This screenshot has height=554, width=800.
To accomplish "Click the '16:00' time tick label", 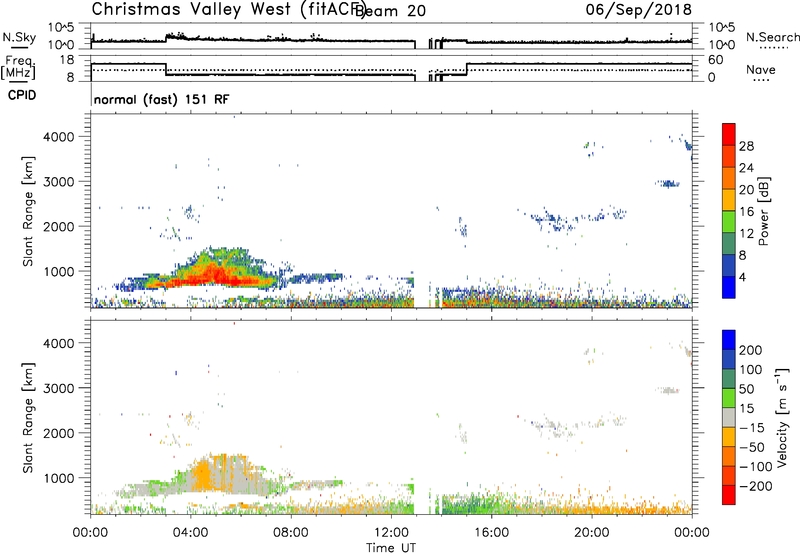I will [491, 533].
